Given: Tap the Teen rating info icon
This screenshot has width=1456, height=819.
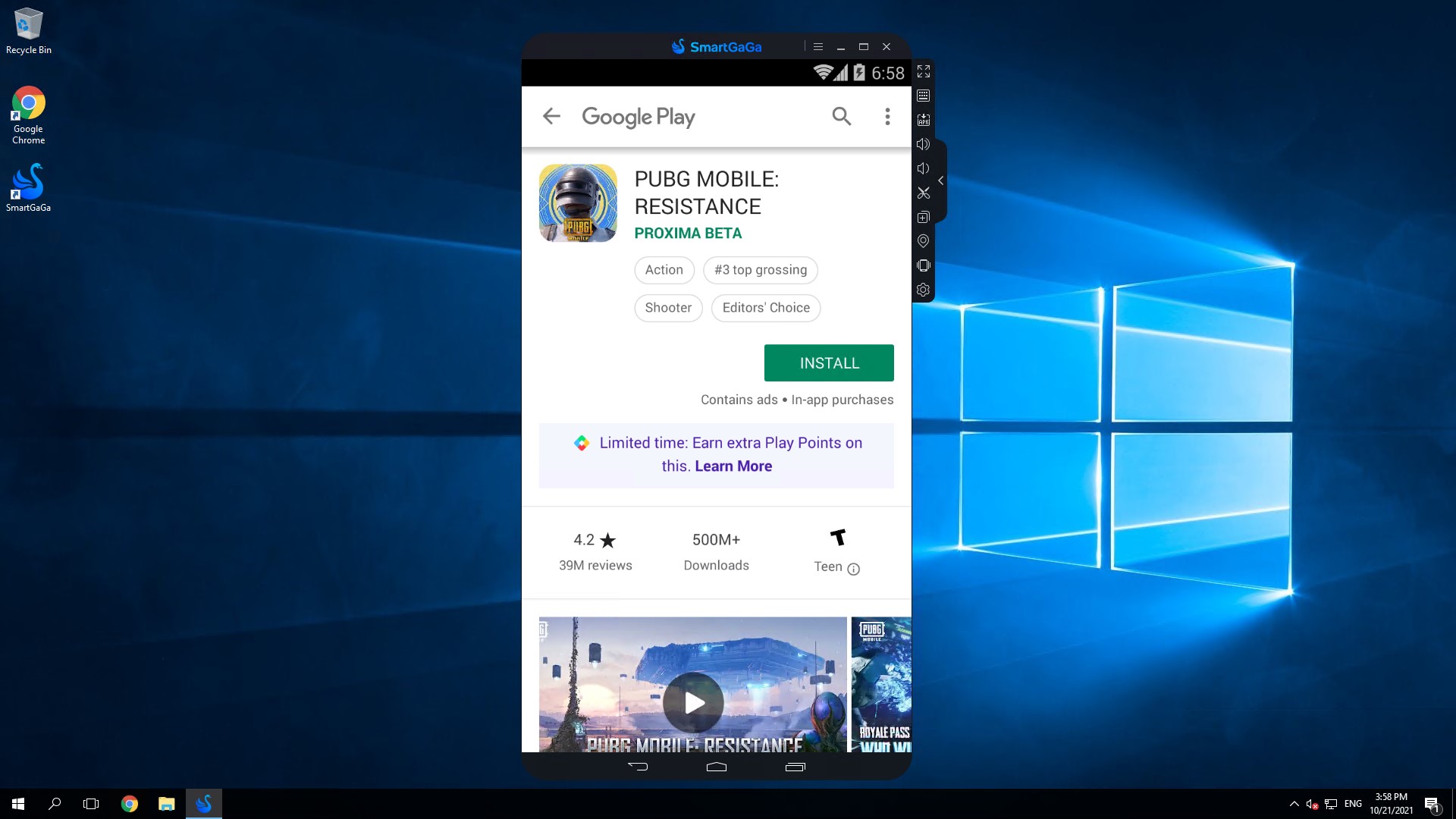Looking at the screenshot, I should point(854,569).
